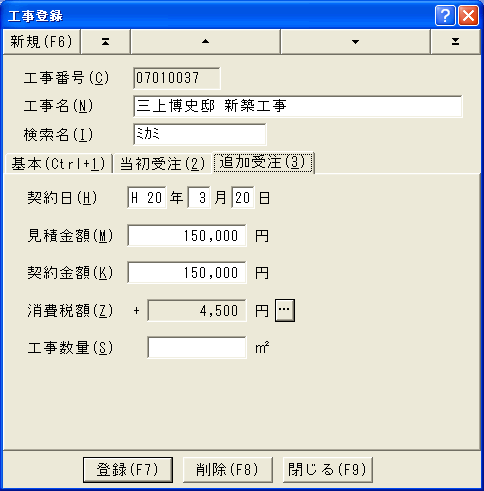Click the 閉じる(F9) close button
This screenshot has height=491, width=484.
point(327,470)
